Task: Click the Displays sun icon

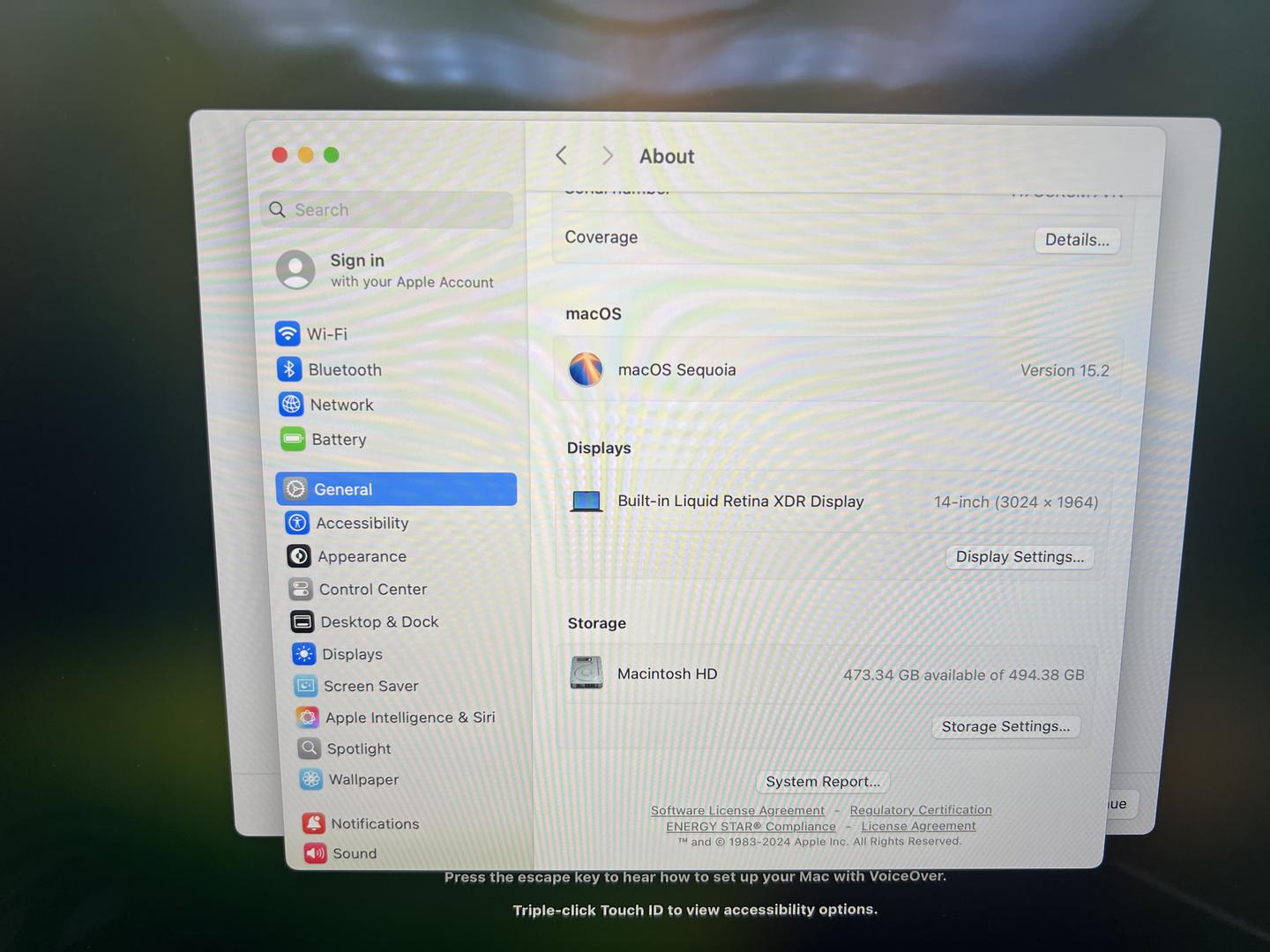Action: click(x=304, y=654)
